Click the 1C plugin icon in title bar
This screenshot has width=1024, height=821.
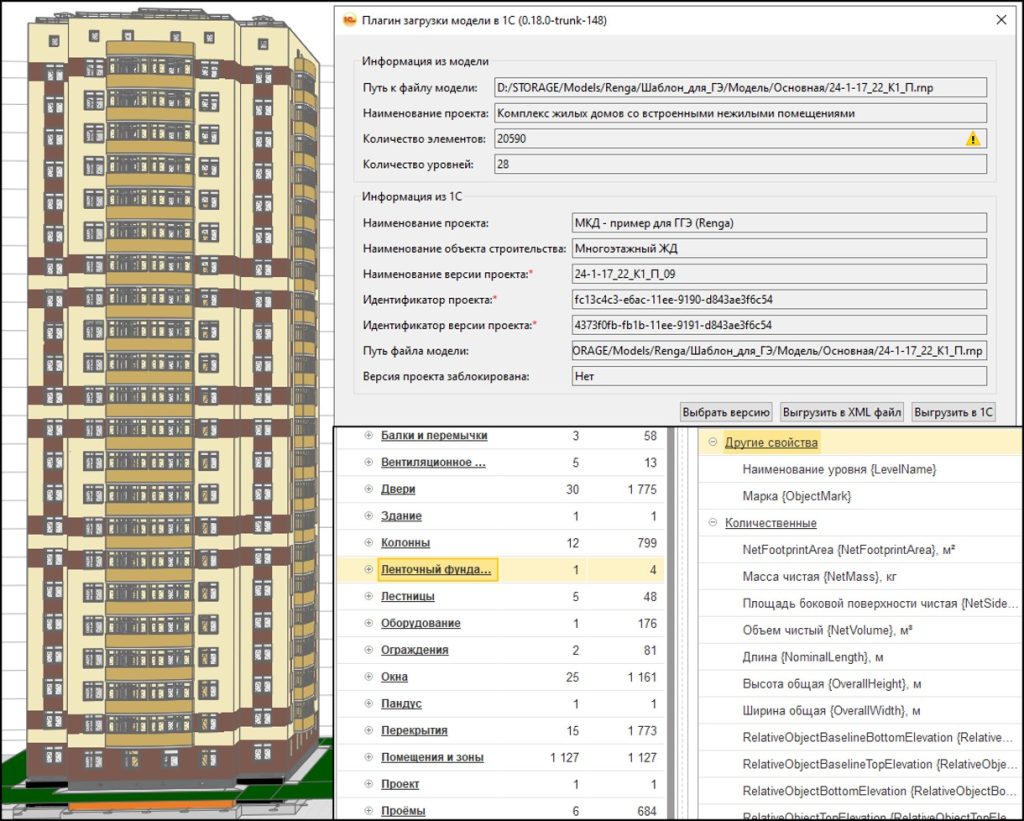[349, 20]
